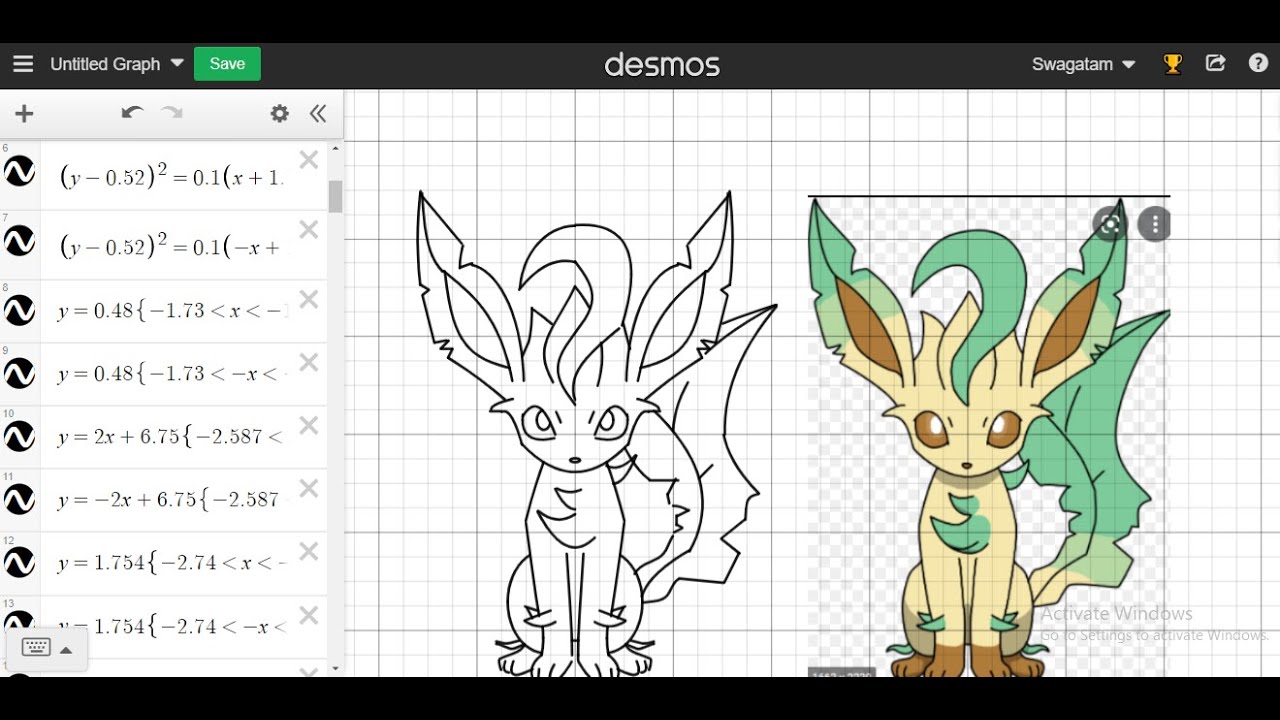Click the Redo arrow
1280x720 pixels.
(172, 113)
